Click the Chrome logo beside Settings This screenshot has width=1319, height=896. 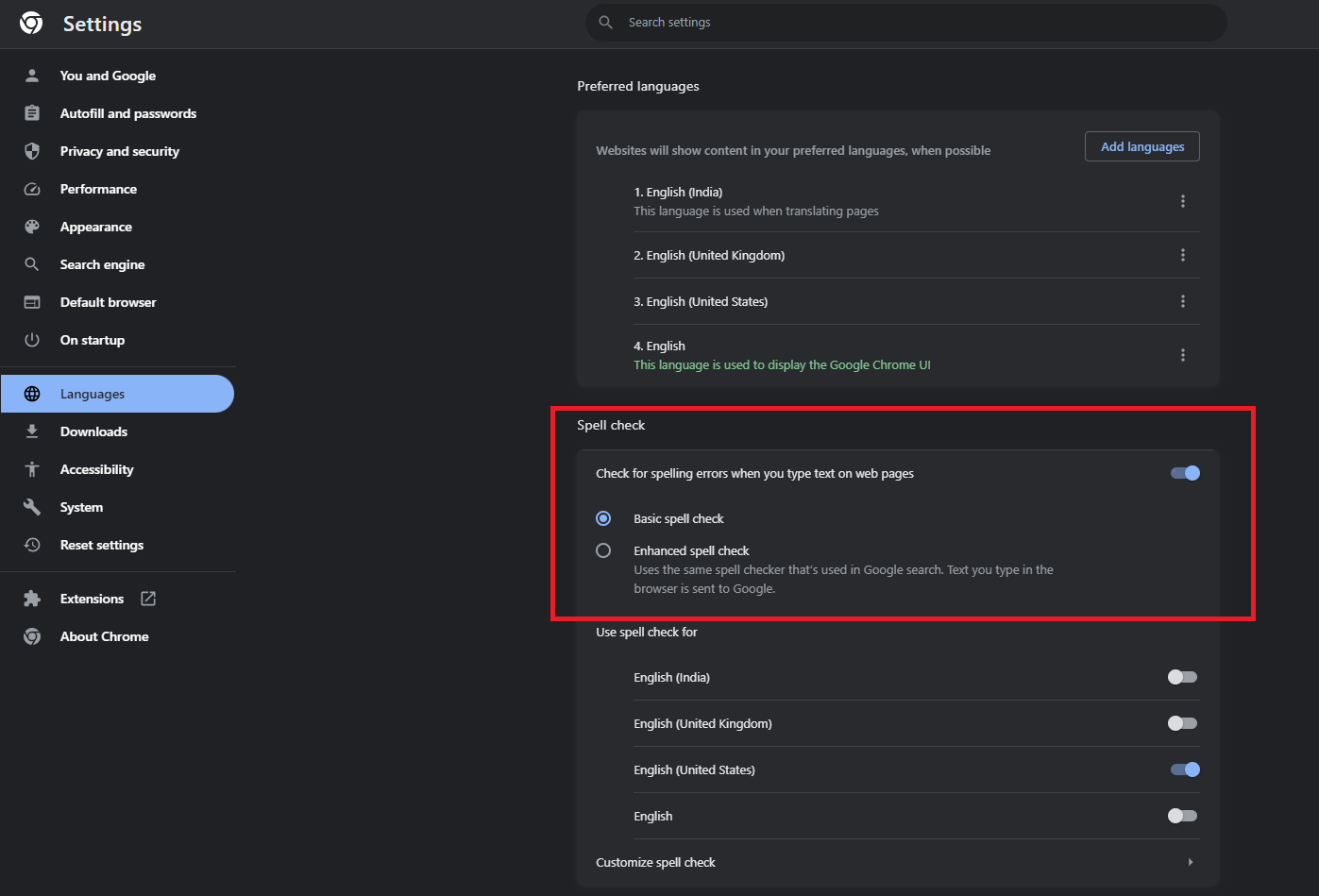click(x=31, y=23)
